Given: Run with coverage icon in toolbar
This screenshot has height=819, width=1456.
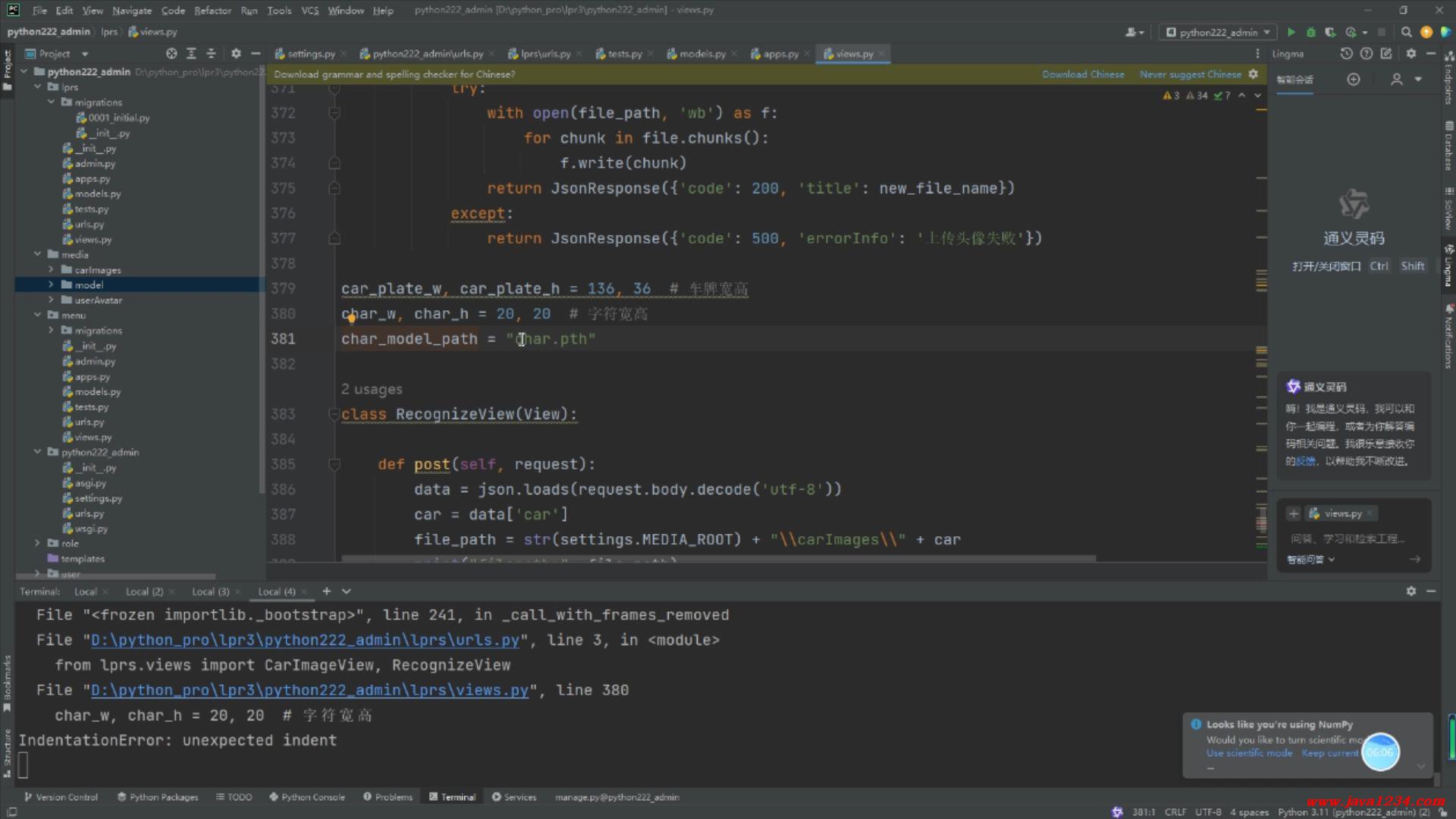Looking at the screenshot, I should 1330,32.
